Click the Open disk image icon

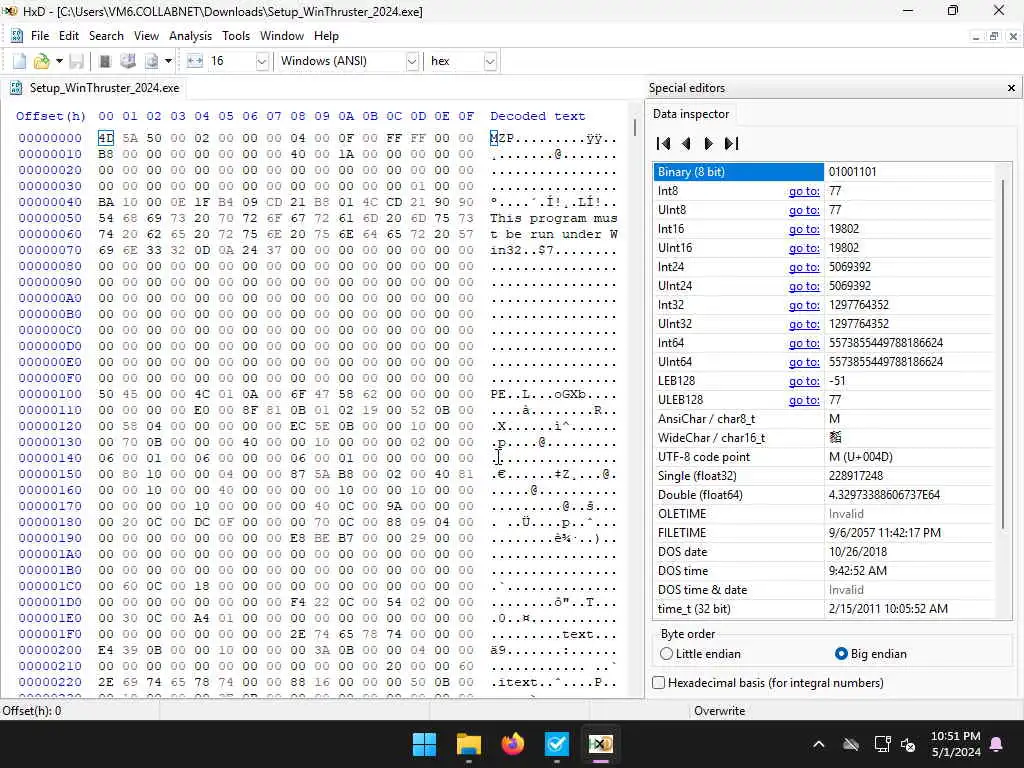pyautogui.click(x=152, y=61)
